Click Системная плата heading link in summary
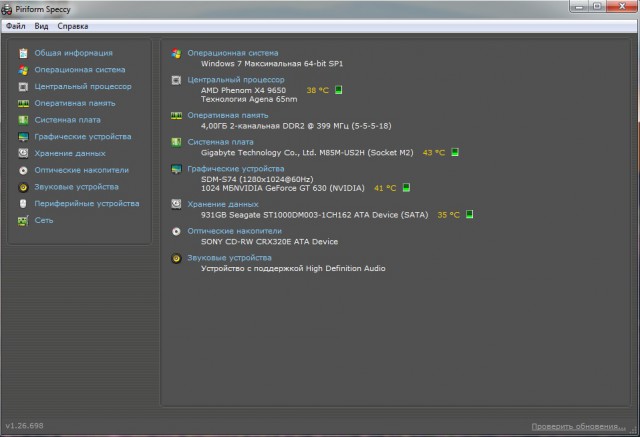 click(220, 142)
